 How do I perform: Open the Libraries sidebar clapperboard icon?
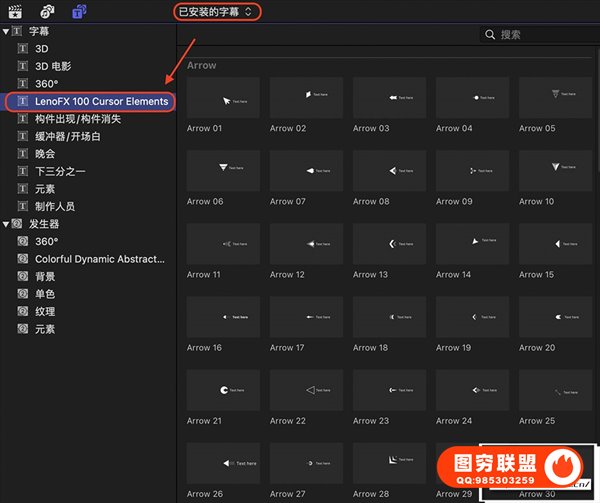pos(15,12)
